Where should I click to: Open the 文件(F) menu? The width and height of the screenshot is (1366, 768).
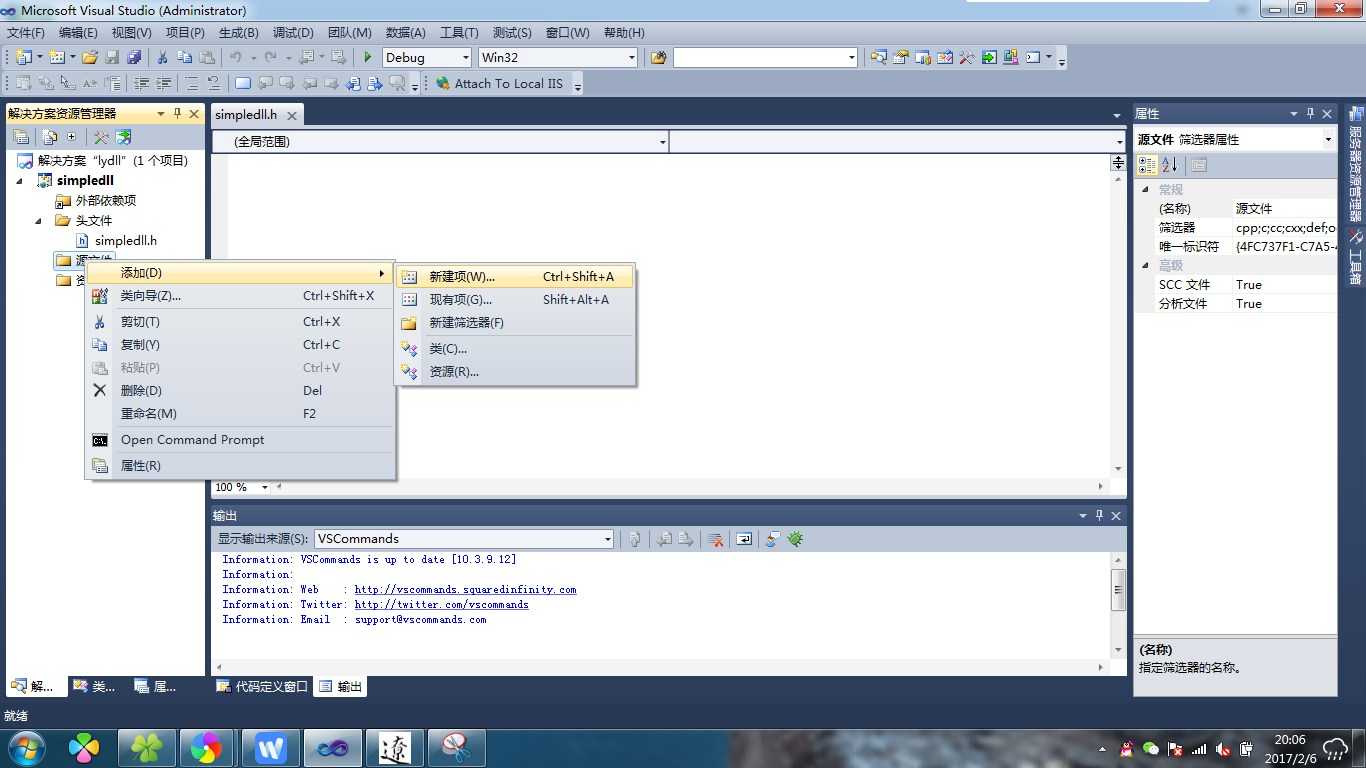(x=26, y=33)
